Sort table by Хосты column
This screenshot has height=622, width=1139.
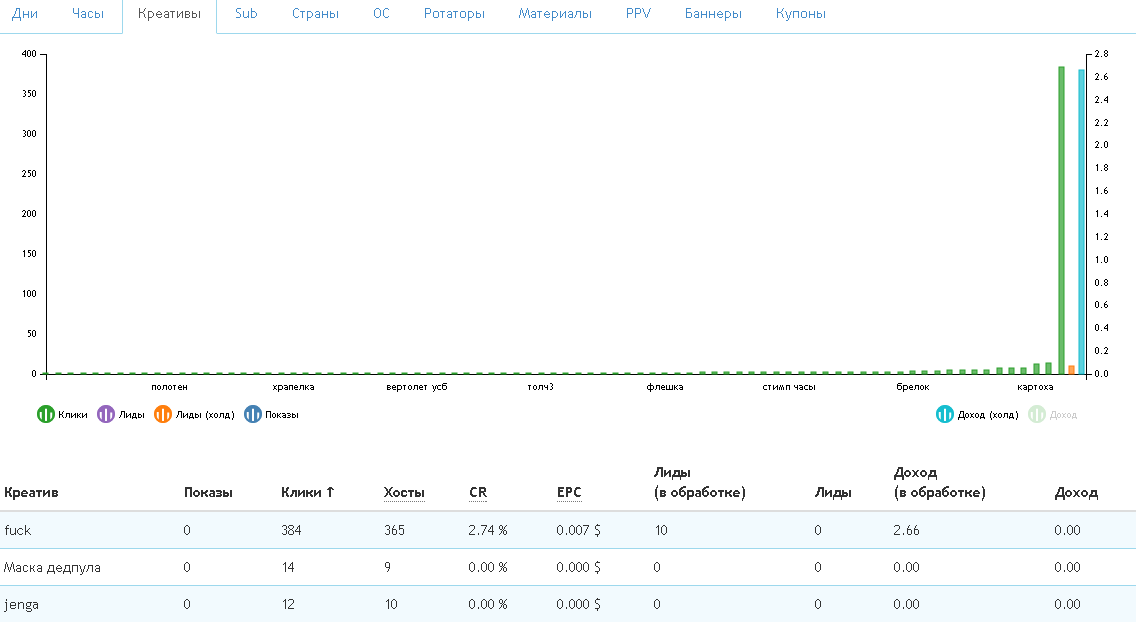(x=404, y=492)
